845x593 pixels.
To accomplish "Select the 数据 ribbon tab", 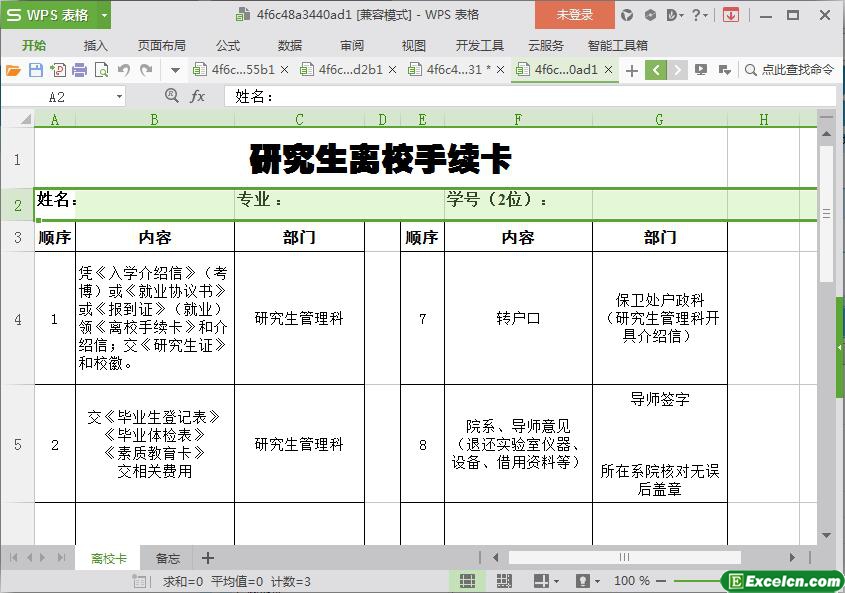I will 289,46.
